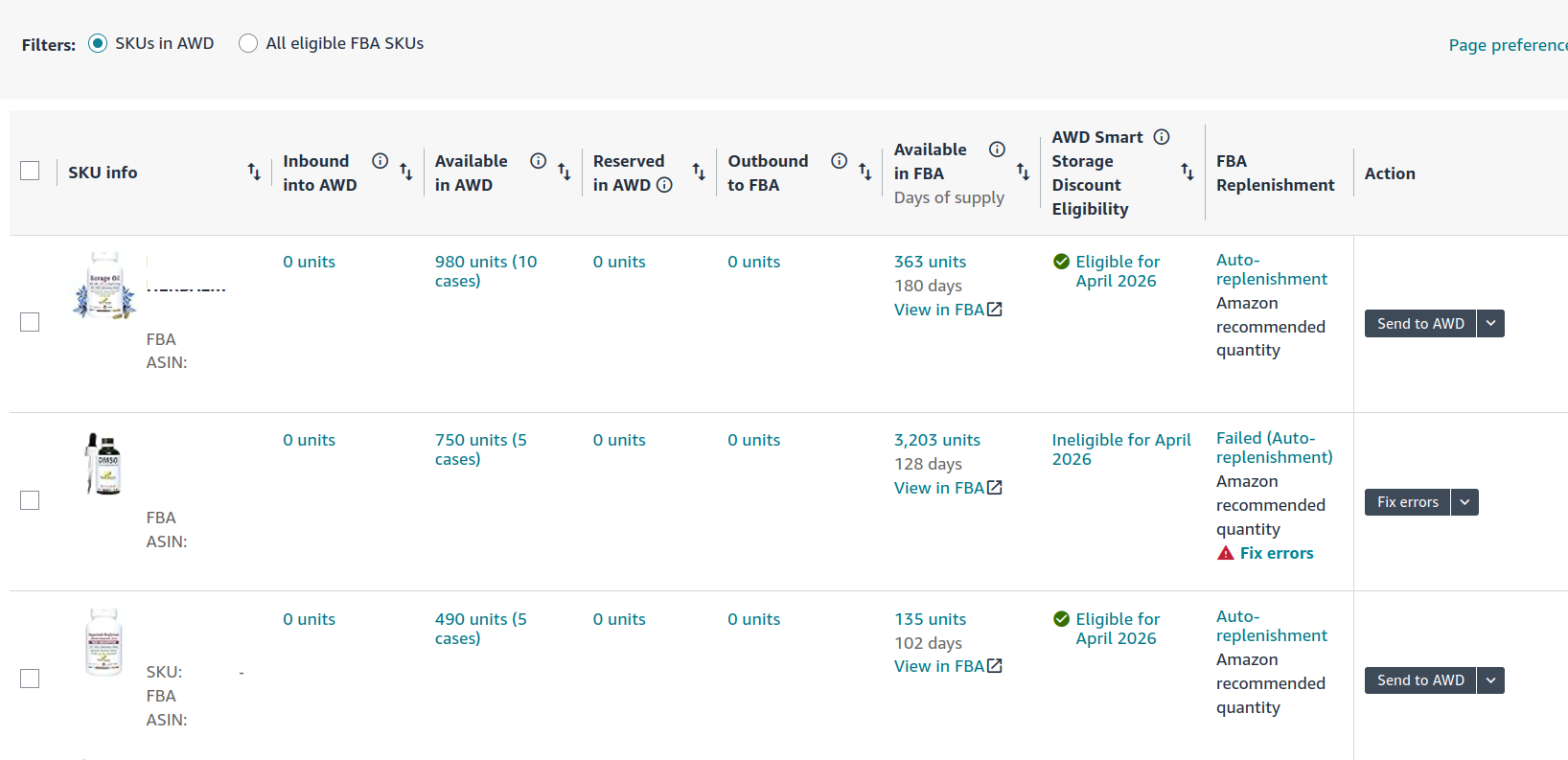Click the info icon beside Reserved in AWD
The image size is (1568, 760).
[664, 185]
